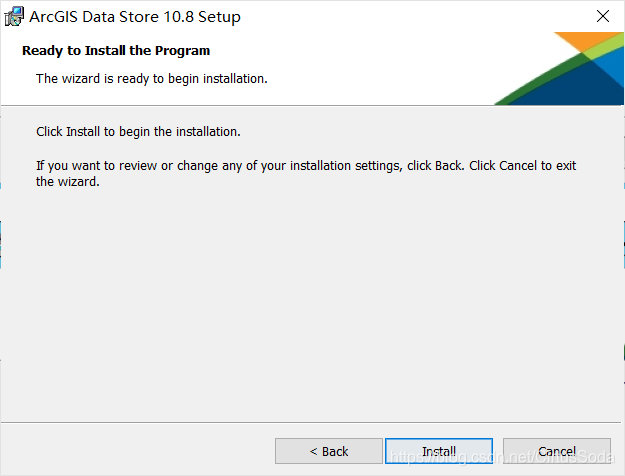Click the 'ArcGIS Data Store 10.8 Setup' title

[x=135, y=17]
